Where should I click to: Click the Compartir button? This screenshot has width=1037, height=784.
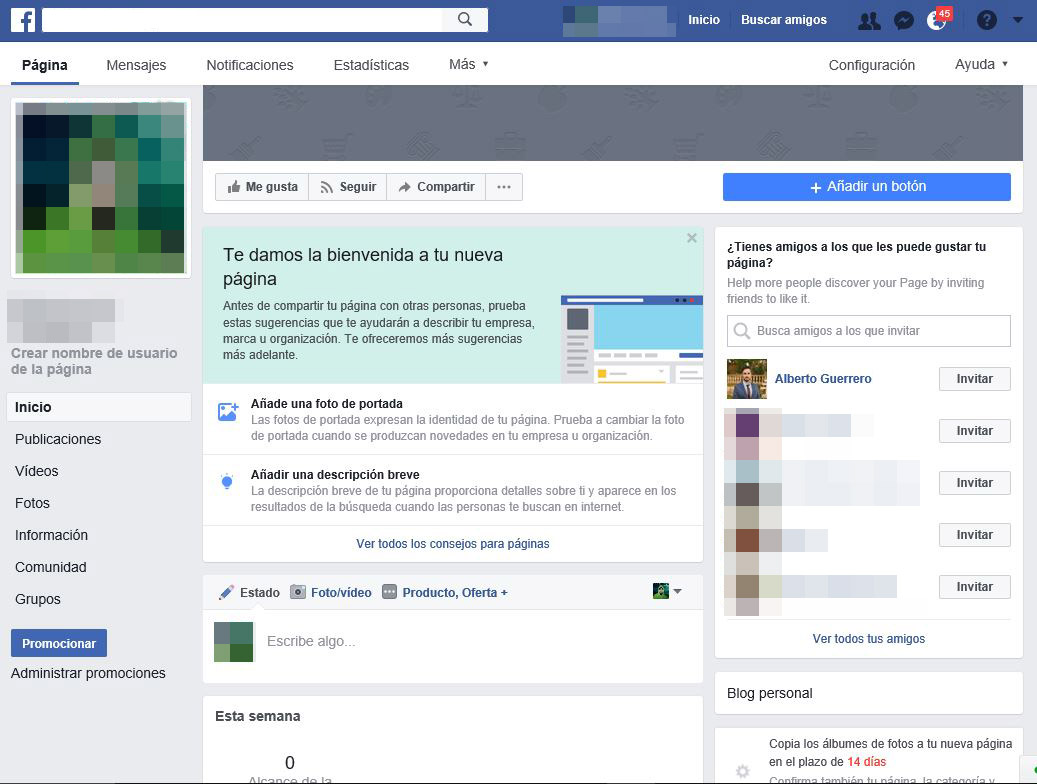[x=436, y=187]
